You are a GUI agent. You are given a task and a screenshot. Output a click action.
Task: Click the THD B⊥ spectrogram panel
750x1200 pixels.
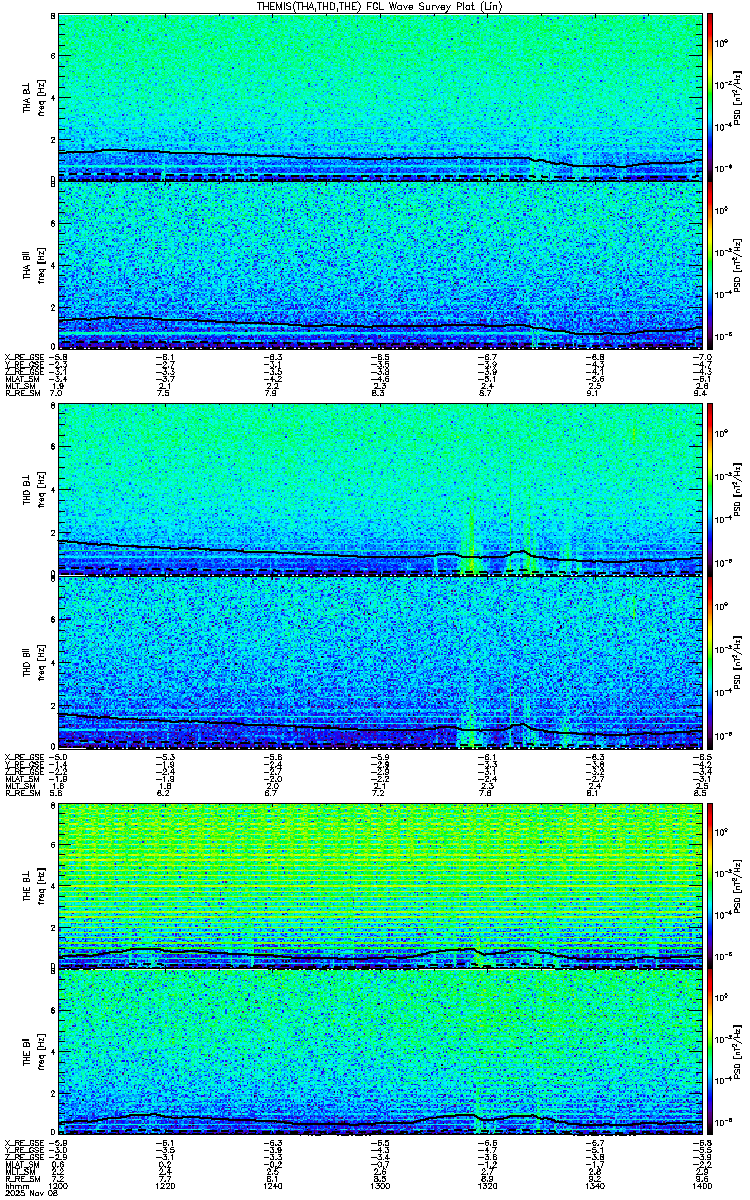(x=380, y=490)
